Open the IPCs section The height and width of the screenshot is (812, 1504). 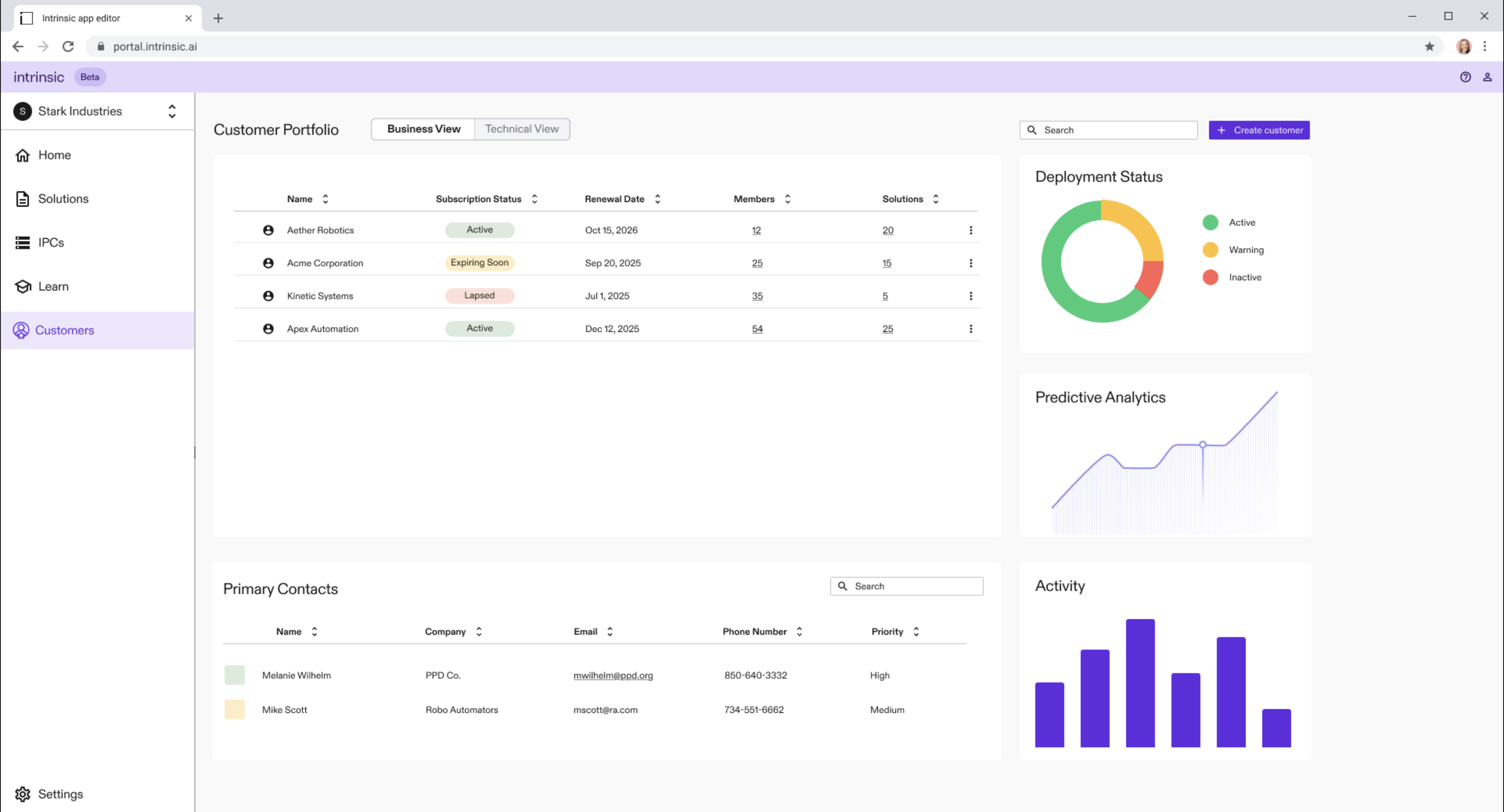click(x=50, y=242)
